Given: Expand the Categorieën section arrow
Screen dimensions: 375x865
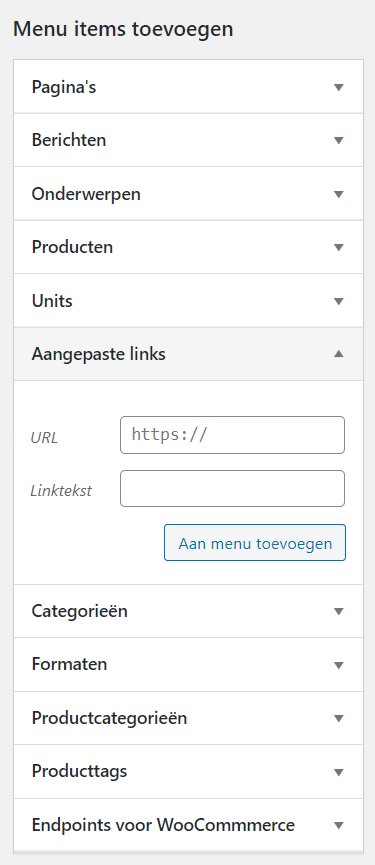Looking at the screenshot, I should (x=339, y=611).
